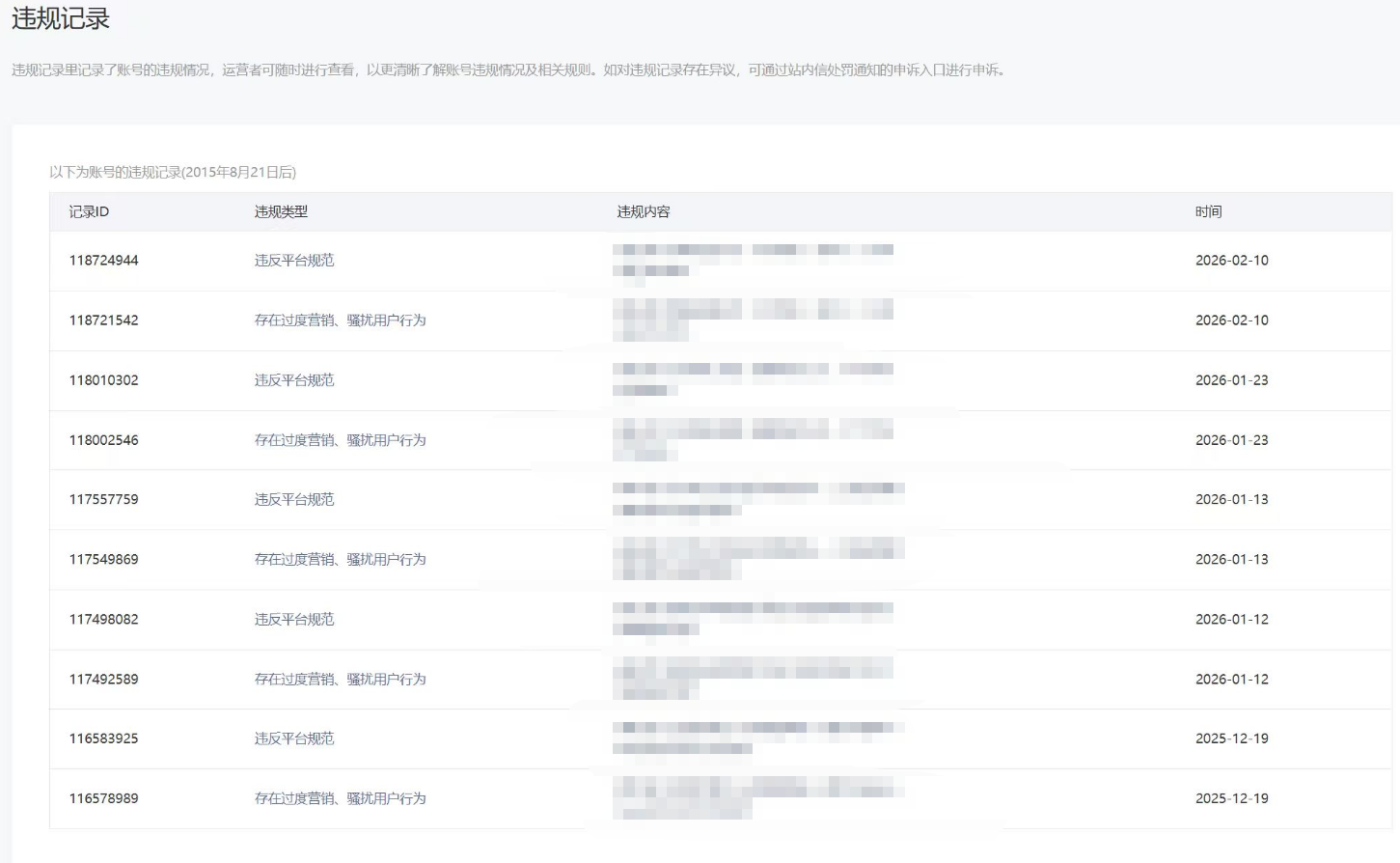This screenshot has width=1400, height=863.
Task: Select 违反平台规范 link in row 116583925
Action: point(294,738)
